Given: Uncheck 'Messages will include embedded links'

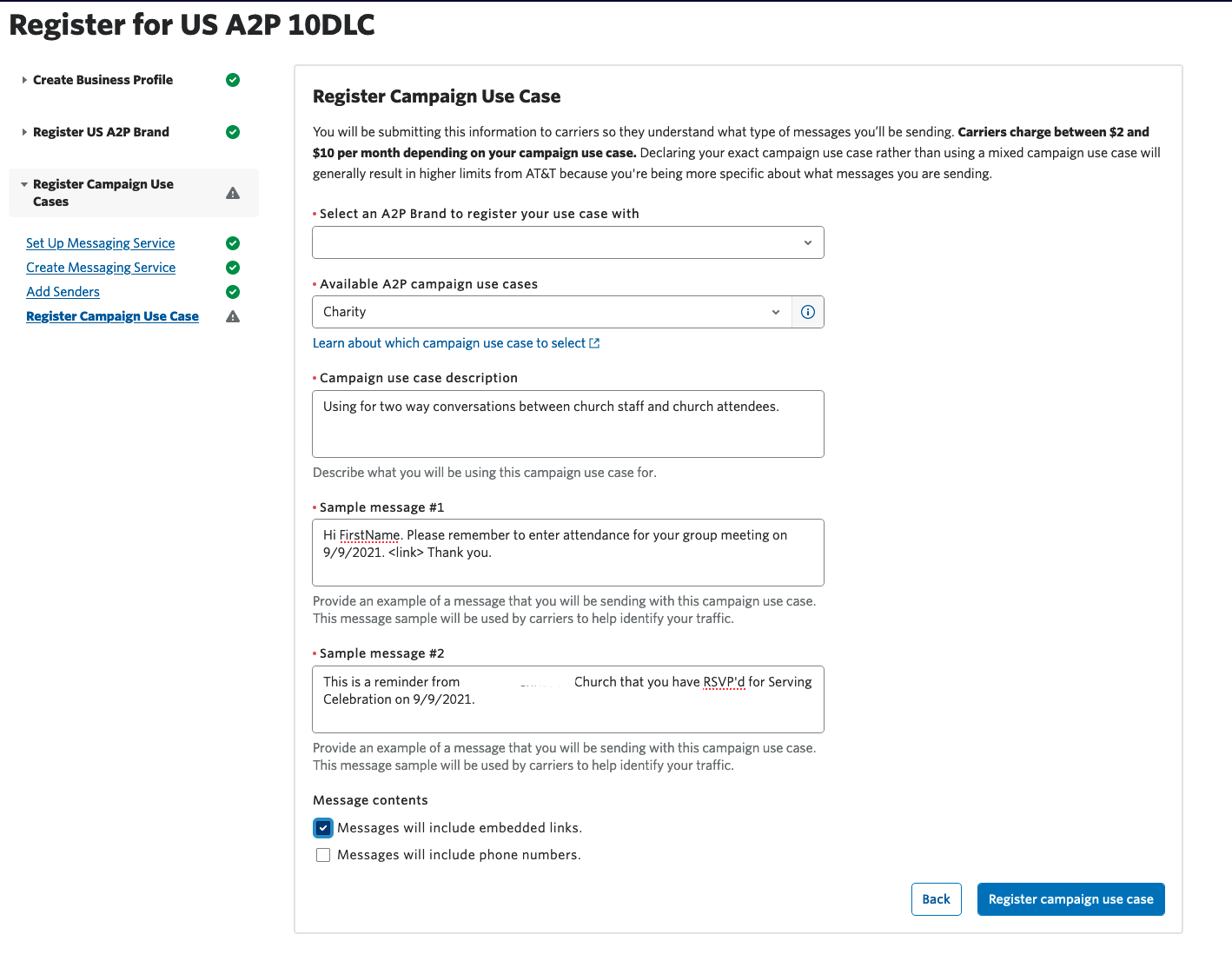Looking at the screenshot, I should (x=323, y=828).
